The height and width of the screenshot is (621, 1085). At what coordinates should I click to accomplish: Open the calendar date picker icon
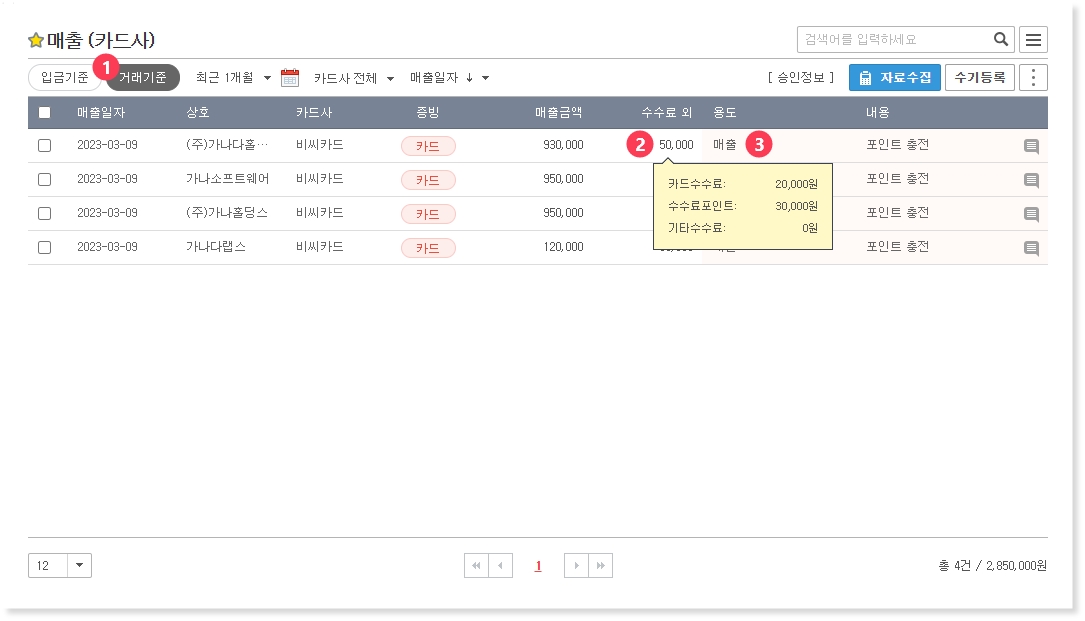[290, 78]
